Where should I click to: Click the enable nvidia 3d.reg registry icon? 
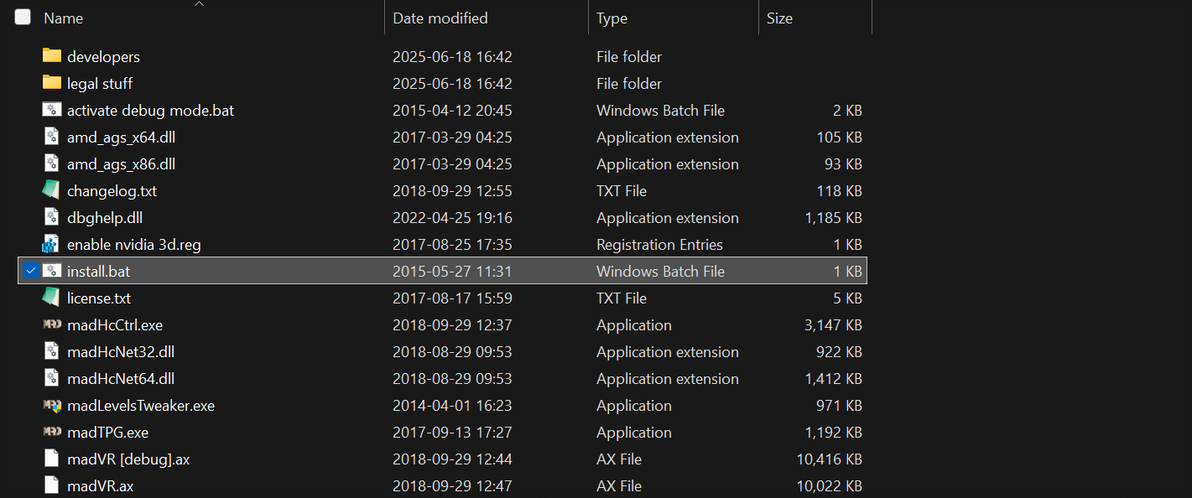[52, 244]
